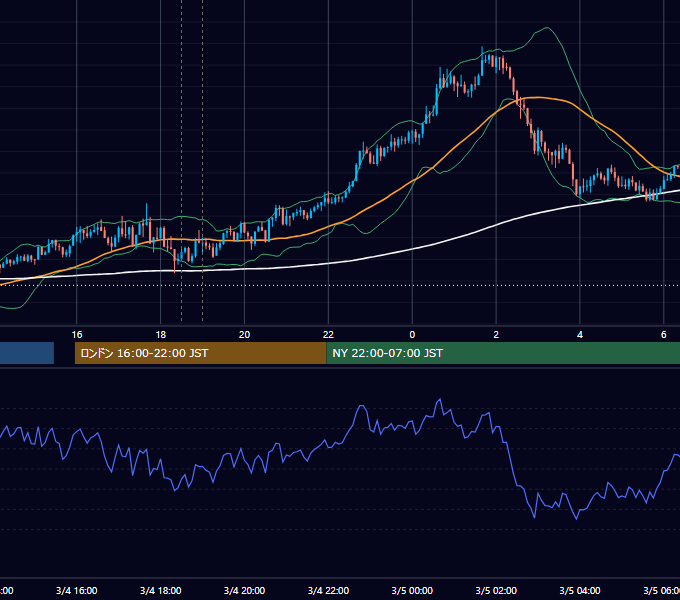The image size is (680, 600).
Task: Click the 4 hour label on upper axis
Action: point(580,335)
